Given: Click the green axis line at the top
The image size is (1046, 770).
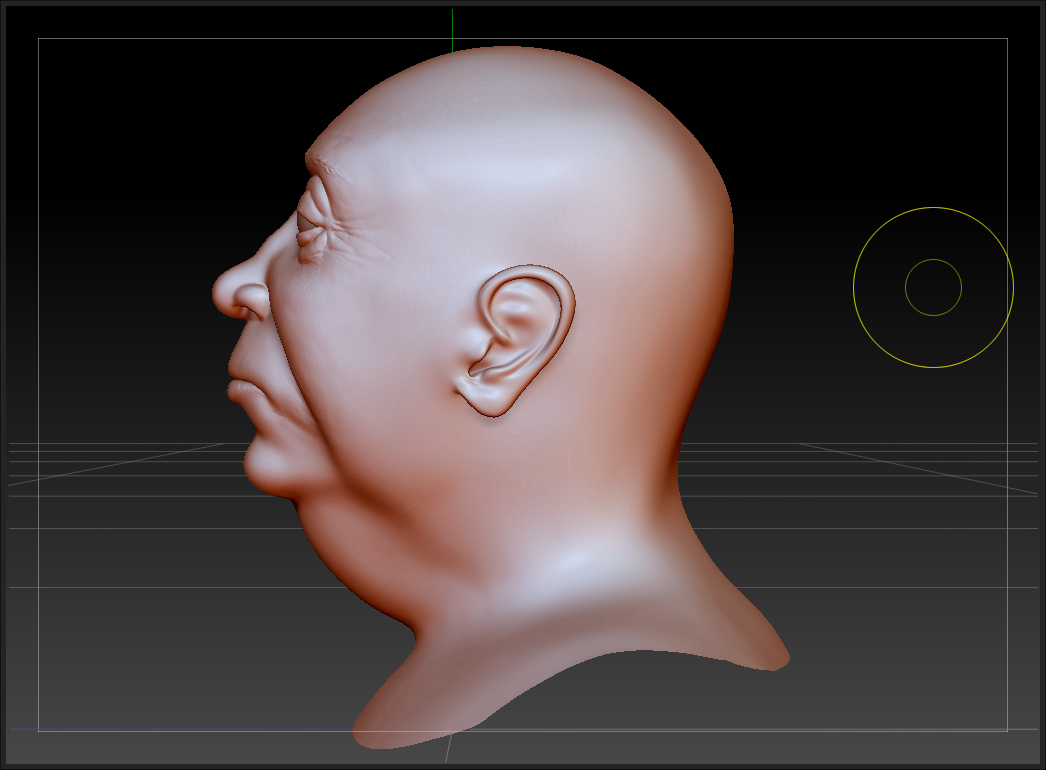Looking at the screenshot, I should tap(452, 25).
